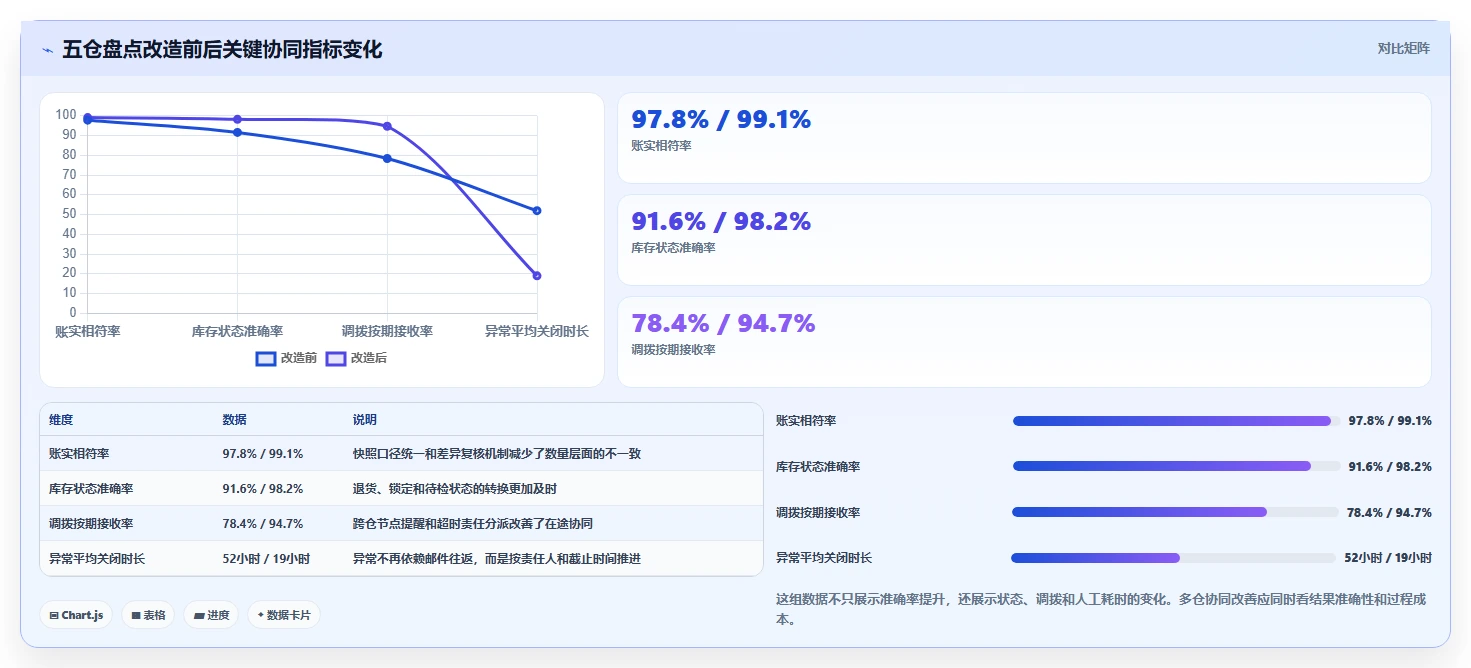1471x668 pixels.
Task: Click description starting 跨仓节点提醒
Action: [x=473, y=524]
